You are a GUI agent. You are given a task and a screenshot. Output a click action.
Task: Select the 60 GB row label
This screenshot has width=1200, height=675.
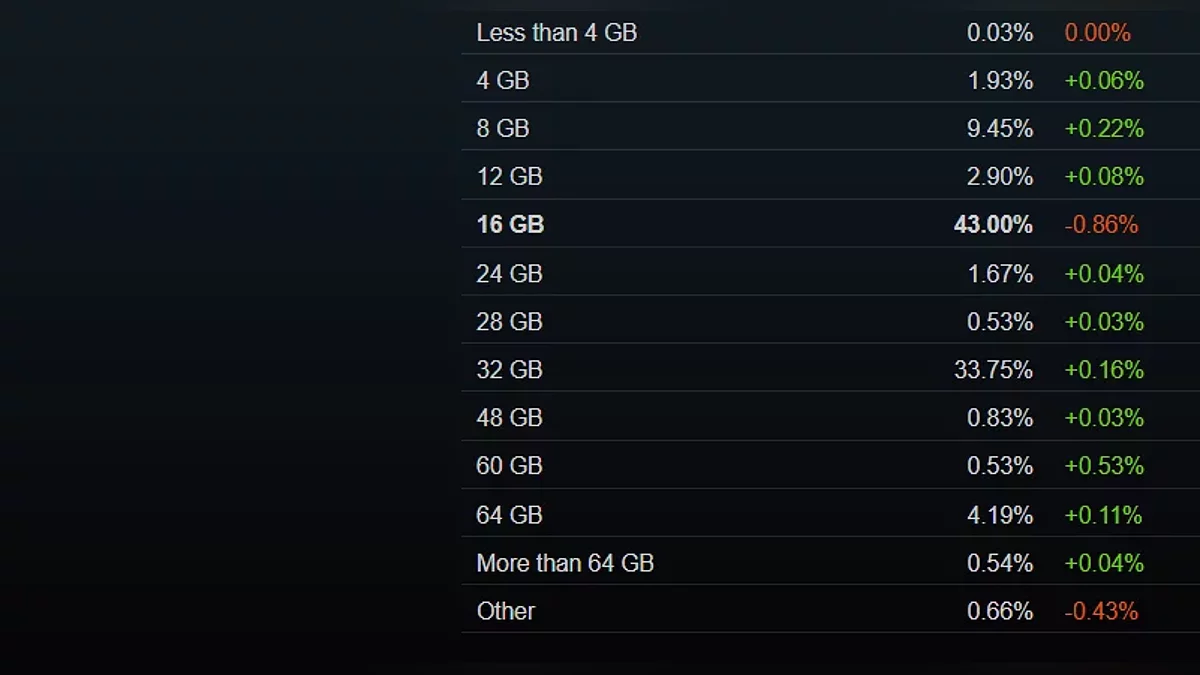click(509, 466)
